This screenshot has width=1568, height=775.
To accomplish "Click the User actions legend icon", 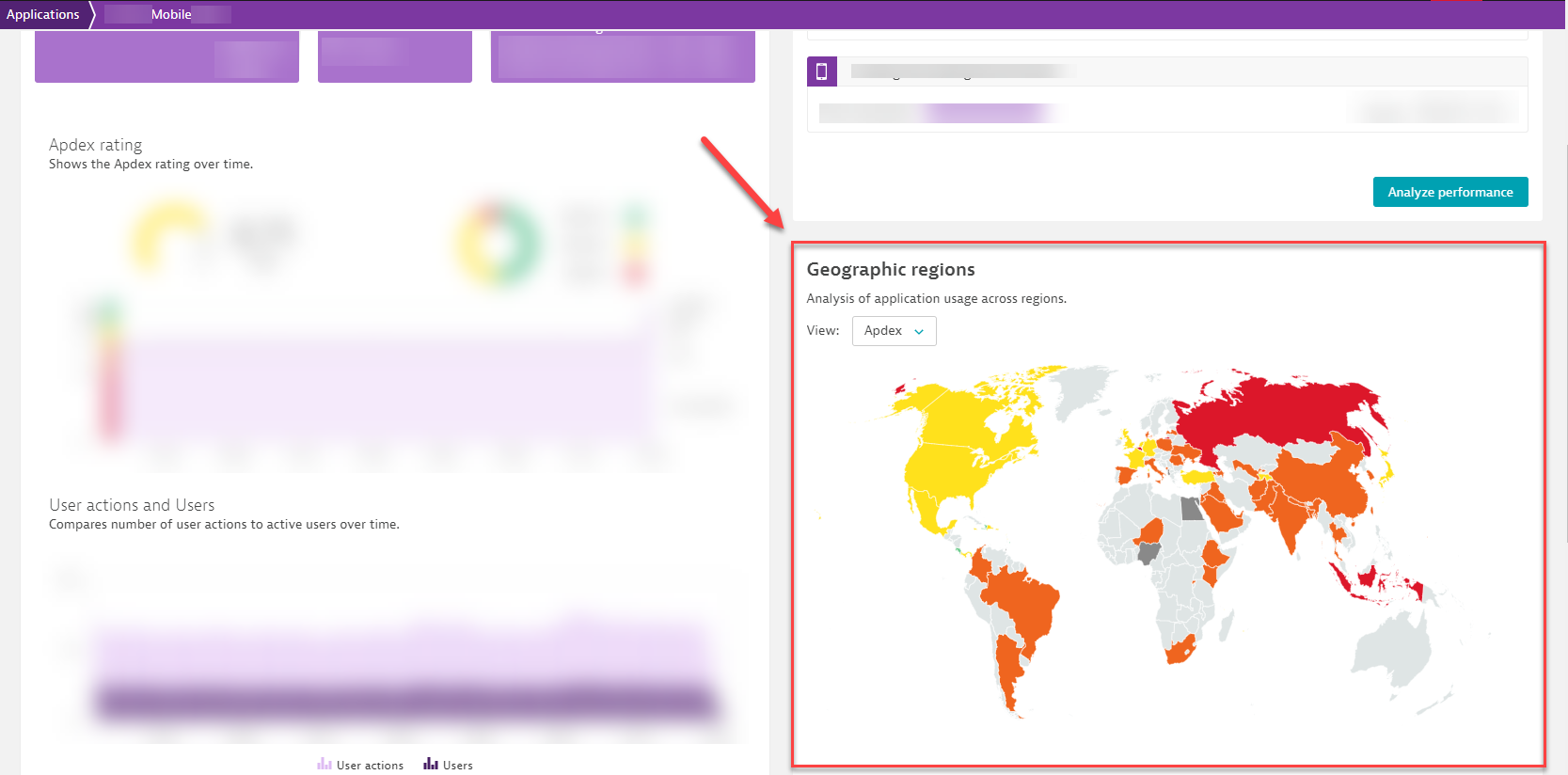I will click(325, 765).
